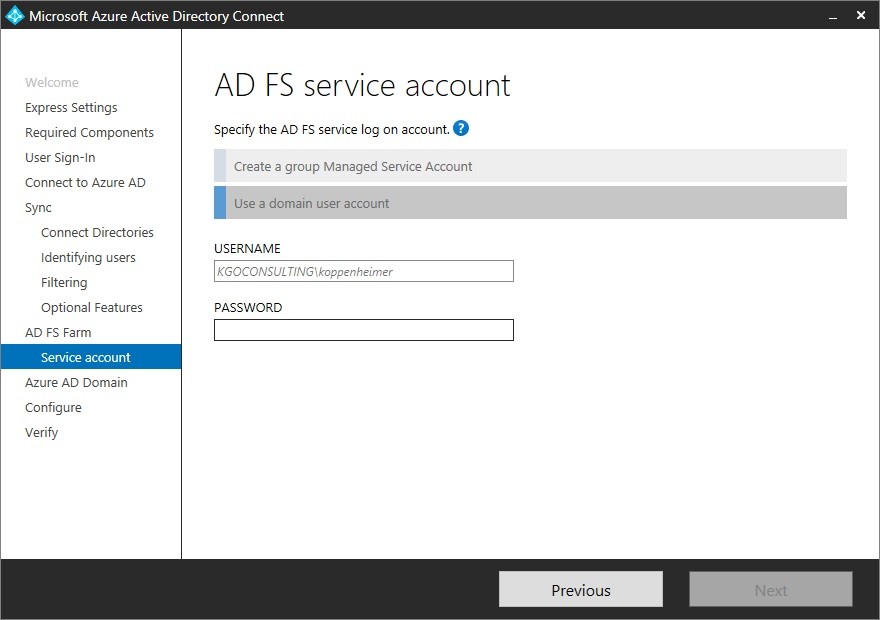Open the Express Settings step

(71, 108)
